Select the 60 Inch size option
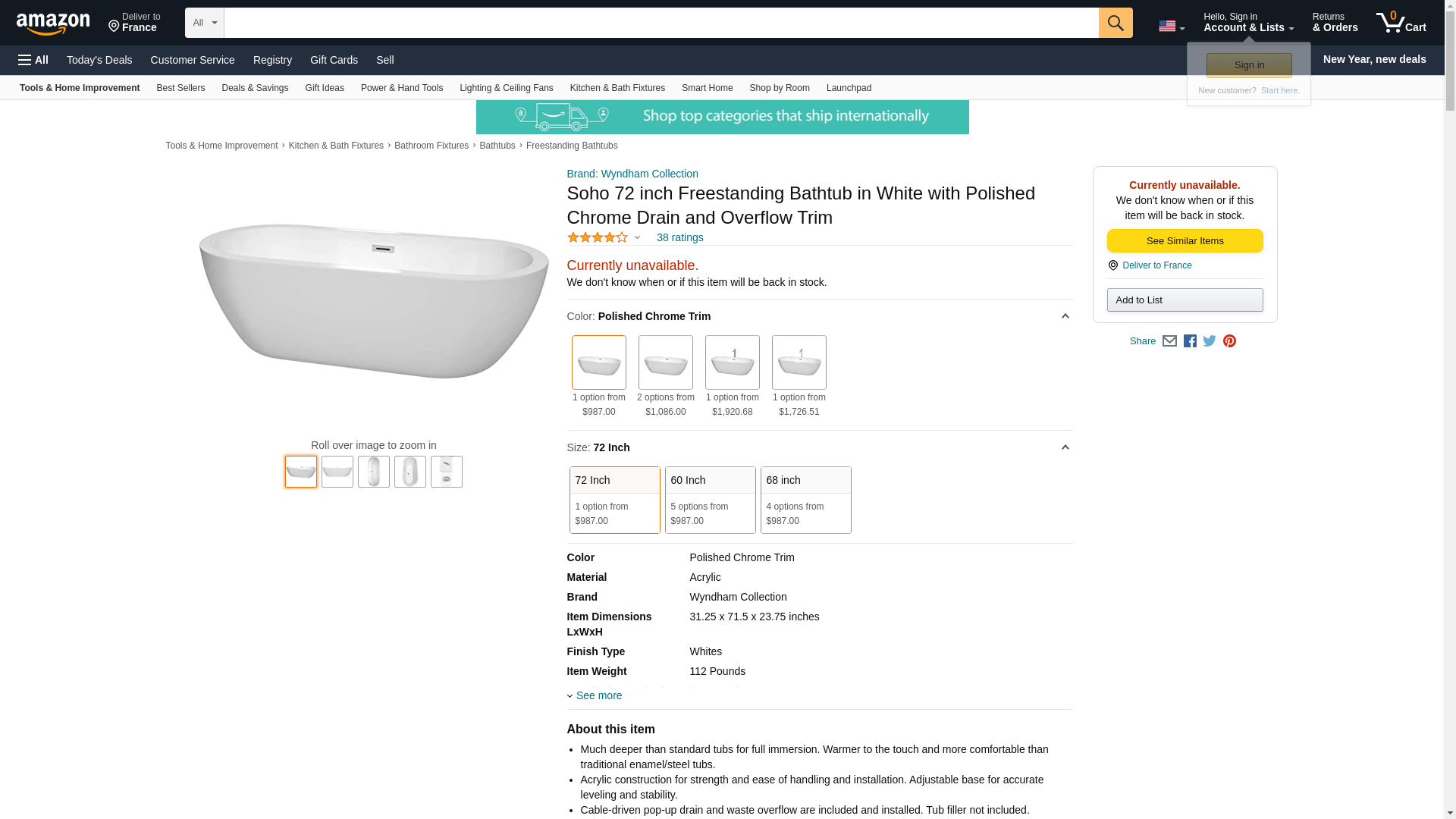 710,500
